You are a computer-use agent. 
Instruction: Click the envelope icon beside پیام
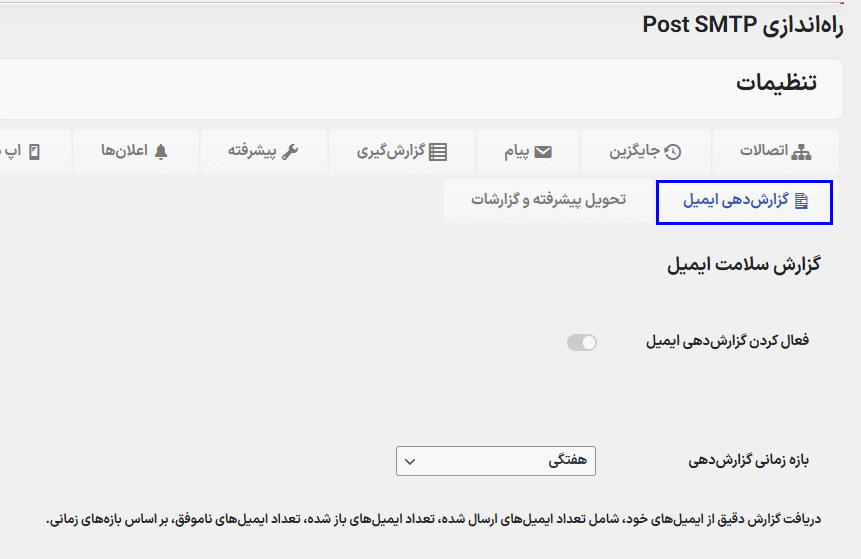click(543, 152)
